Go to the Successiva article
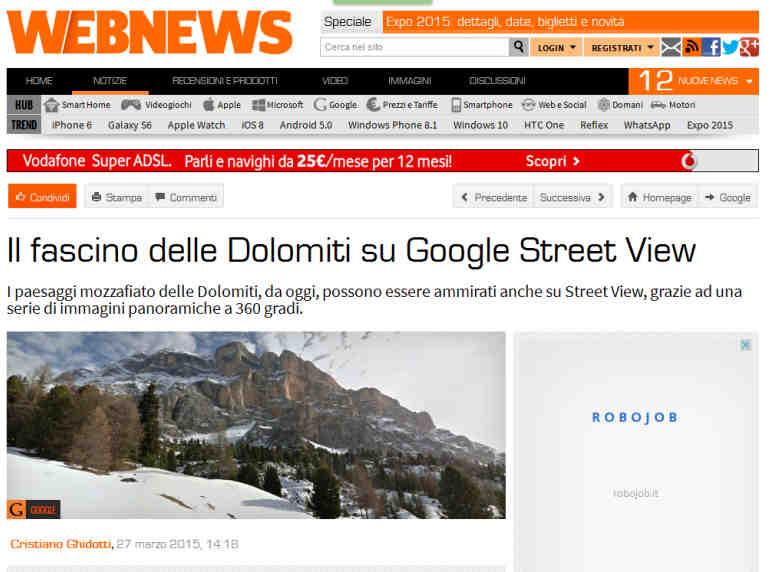This screenshot has height=572, width=780. (x=572, y=197)
